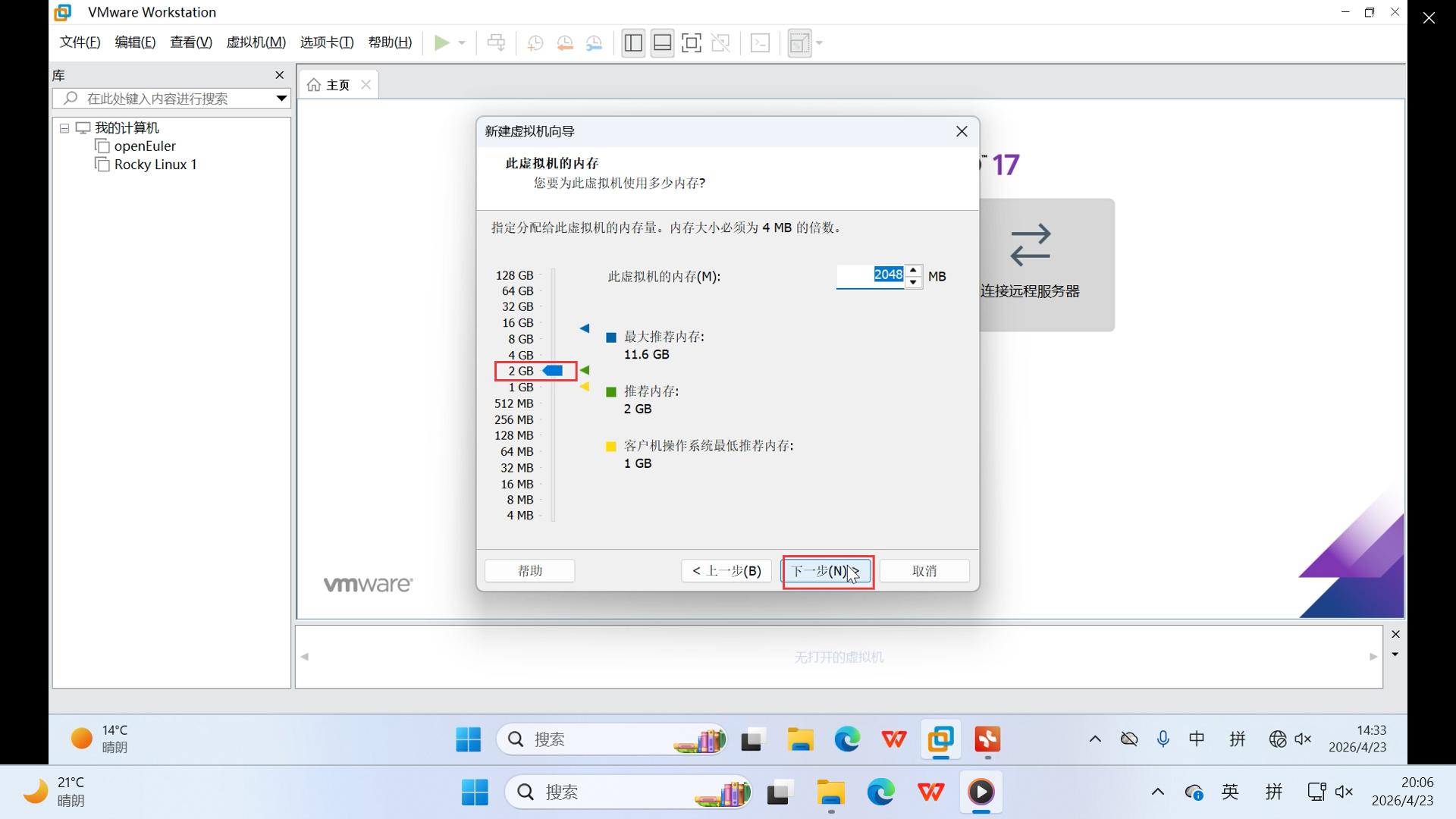
Task: Select the Rocky Linux 1 virtual machine
Action: pyautogui.click(x=155, y=165)
